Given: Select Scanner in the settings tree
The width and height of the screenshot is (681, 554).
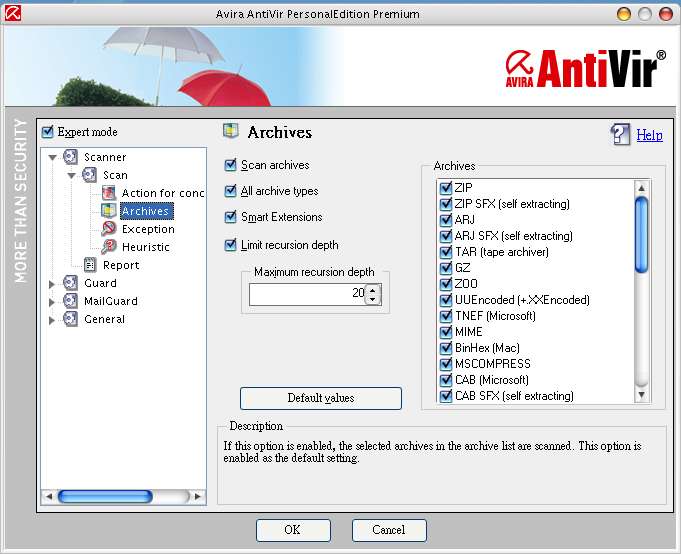Looking at the screenshot, I should pos(105,157).
